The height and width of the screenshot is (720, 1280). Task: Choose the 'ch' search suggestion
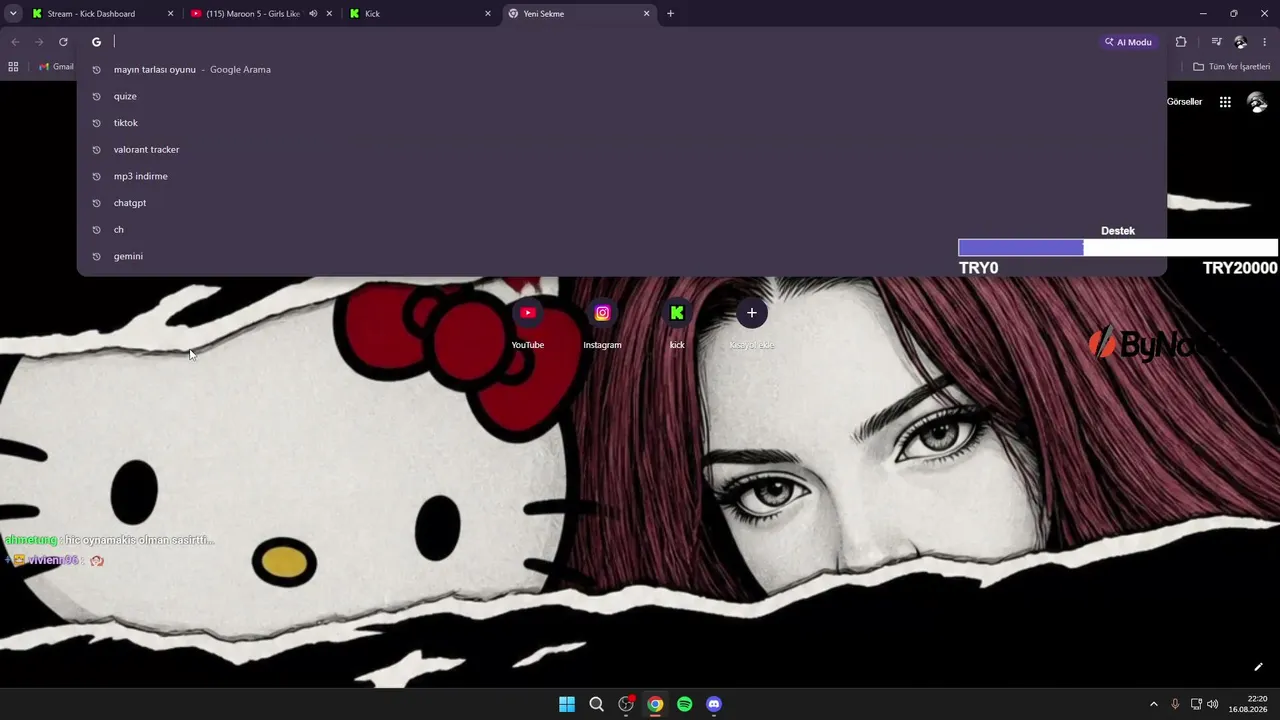(621, 230)
